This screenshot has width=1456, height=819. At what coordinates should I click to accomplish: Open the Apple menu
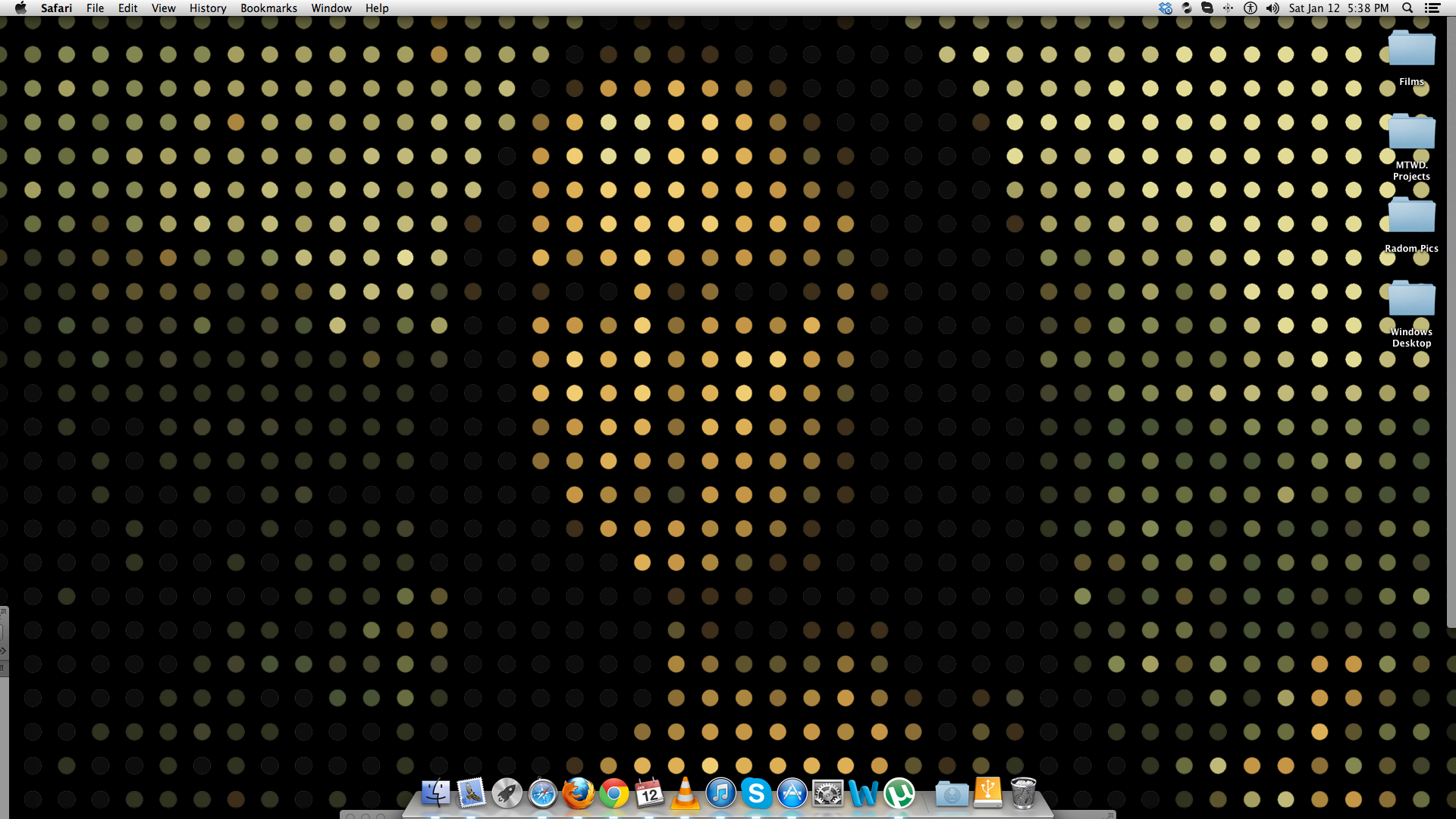tap(20, 8)
